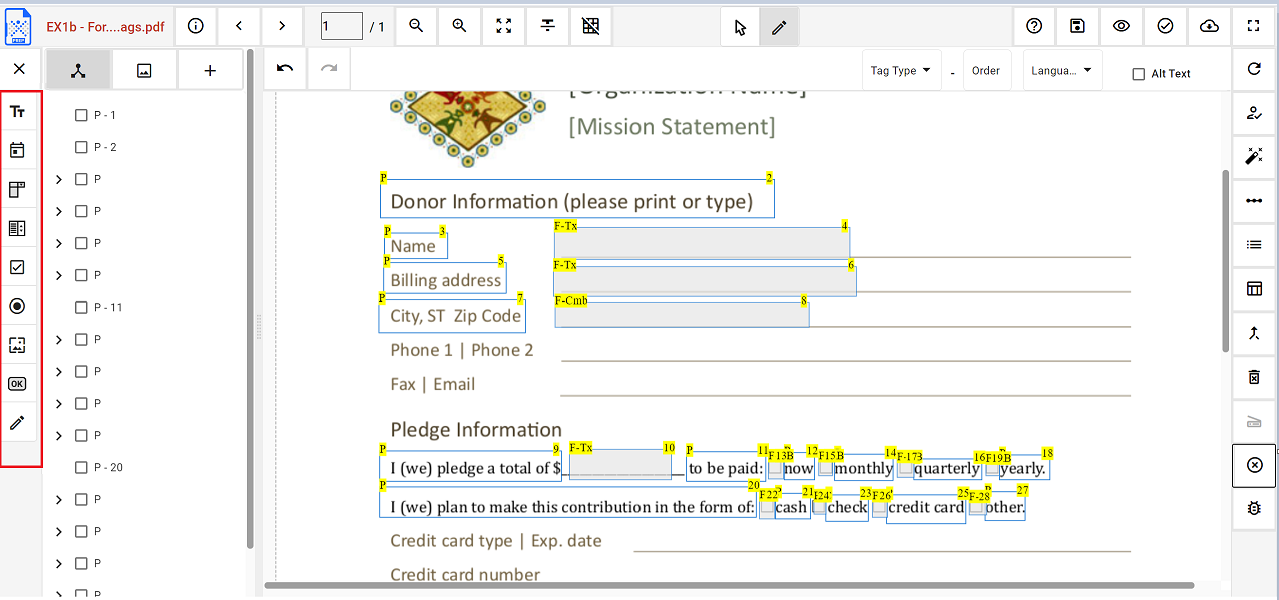Image resolution: width=1279 pixels, height=600 pixels.
Task: Select the pencil tool in left sidebar
Action: 17,423
